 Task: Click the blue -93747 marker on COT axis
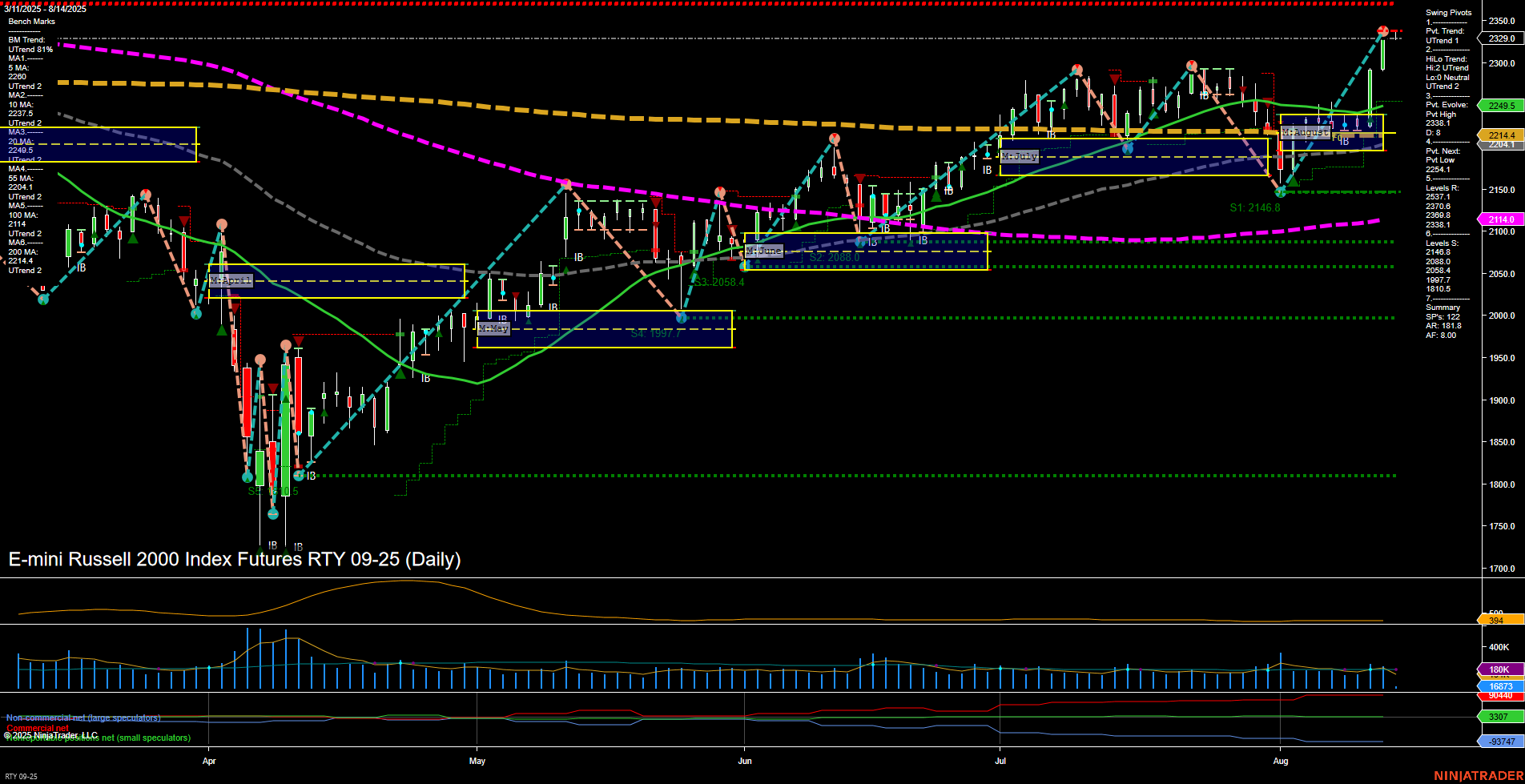tap(1502, 741)
